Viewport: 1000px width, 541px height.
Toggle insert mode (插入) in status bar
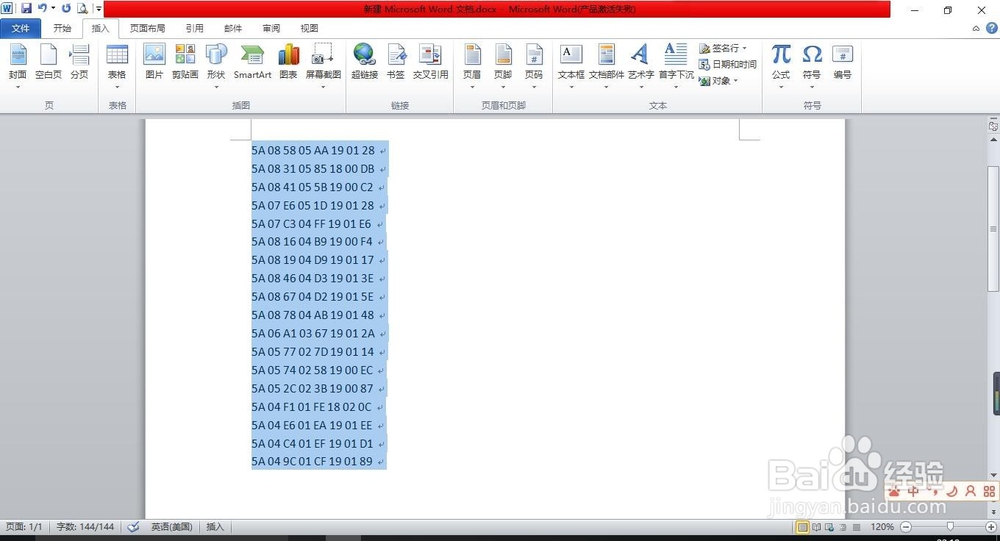point(215,527)
